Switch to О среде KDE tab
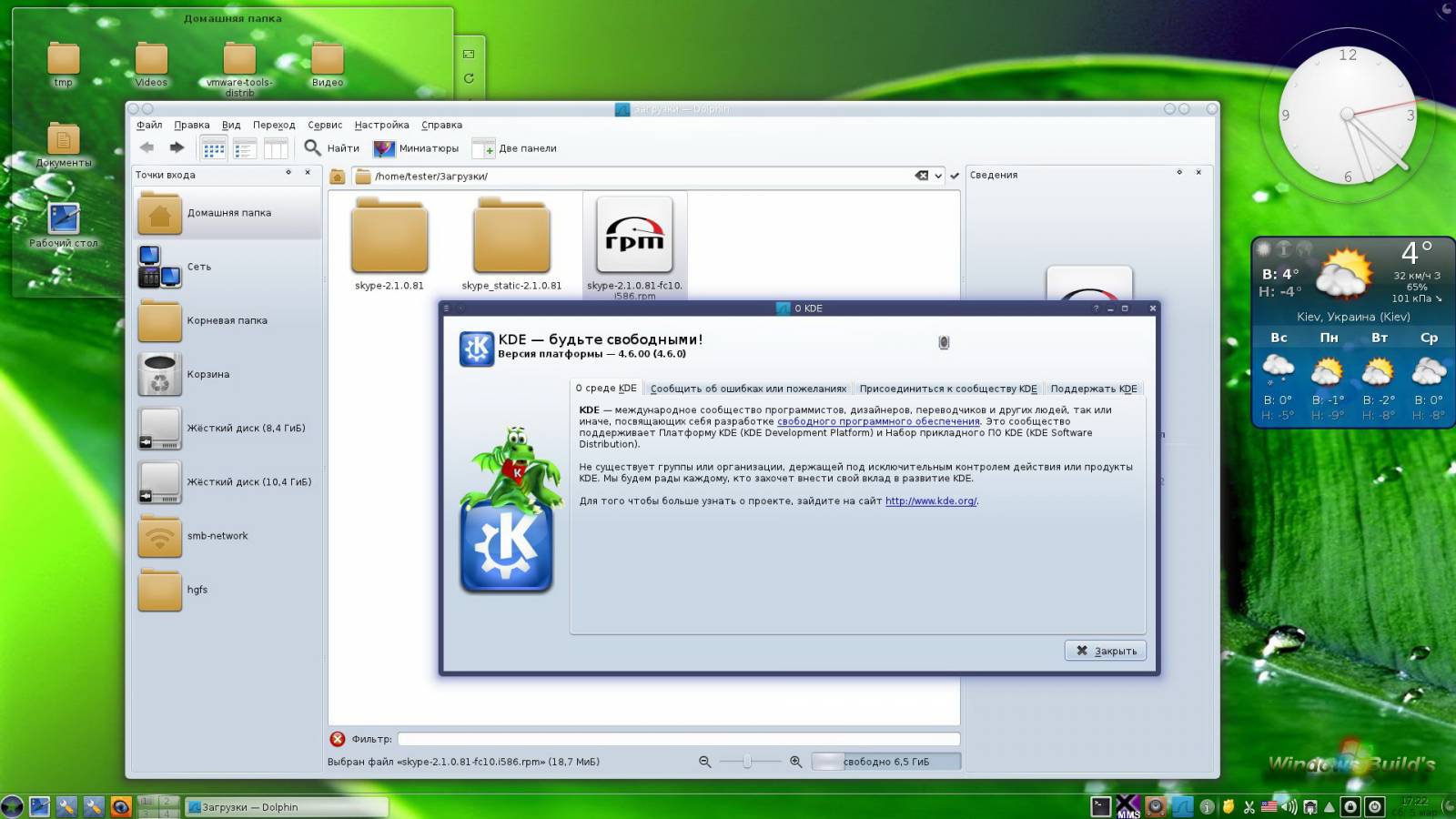 [606, 388]
